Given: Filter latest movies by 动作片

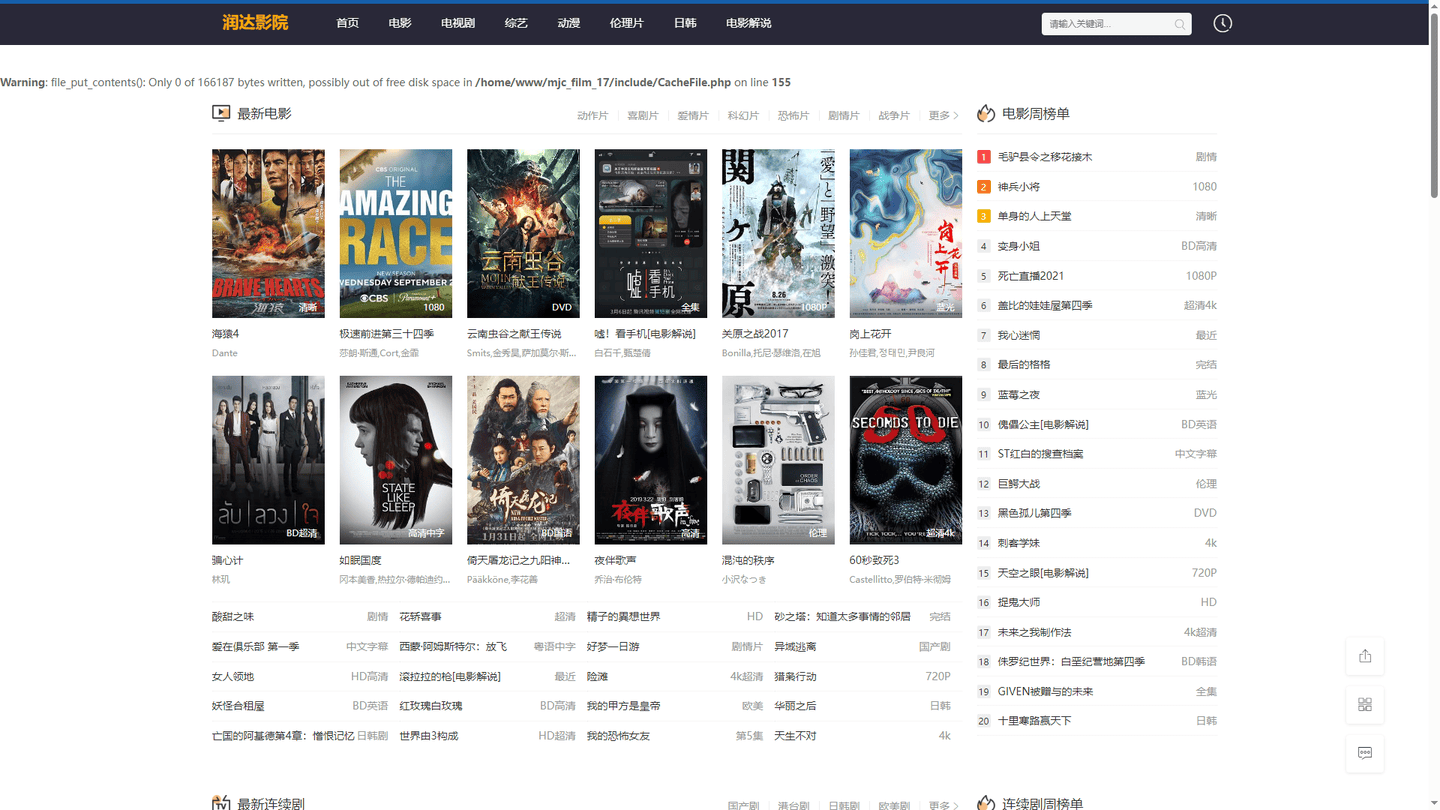Looking at the screenshot, I should [x=592, y=116].
